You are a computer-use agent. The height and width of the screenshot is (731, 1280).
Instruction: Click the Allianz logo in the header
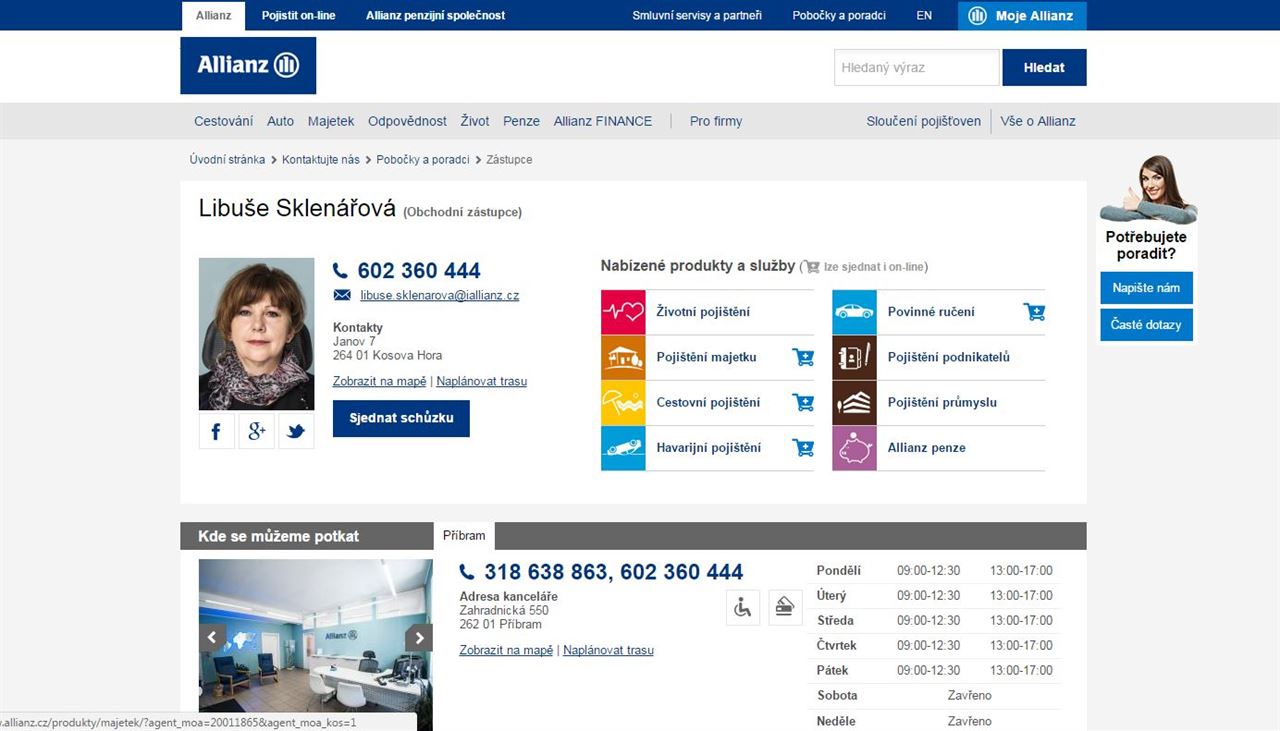point(248,66)
